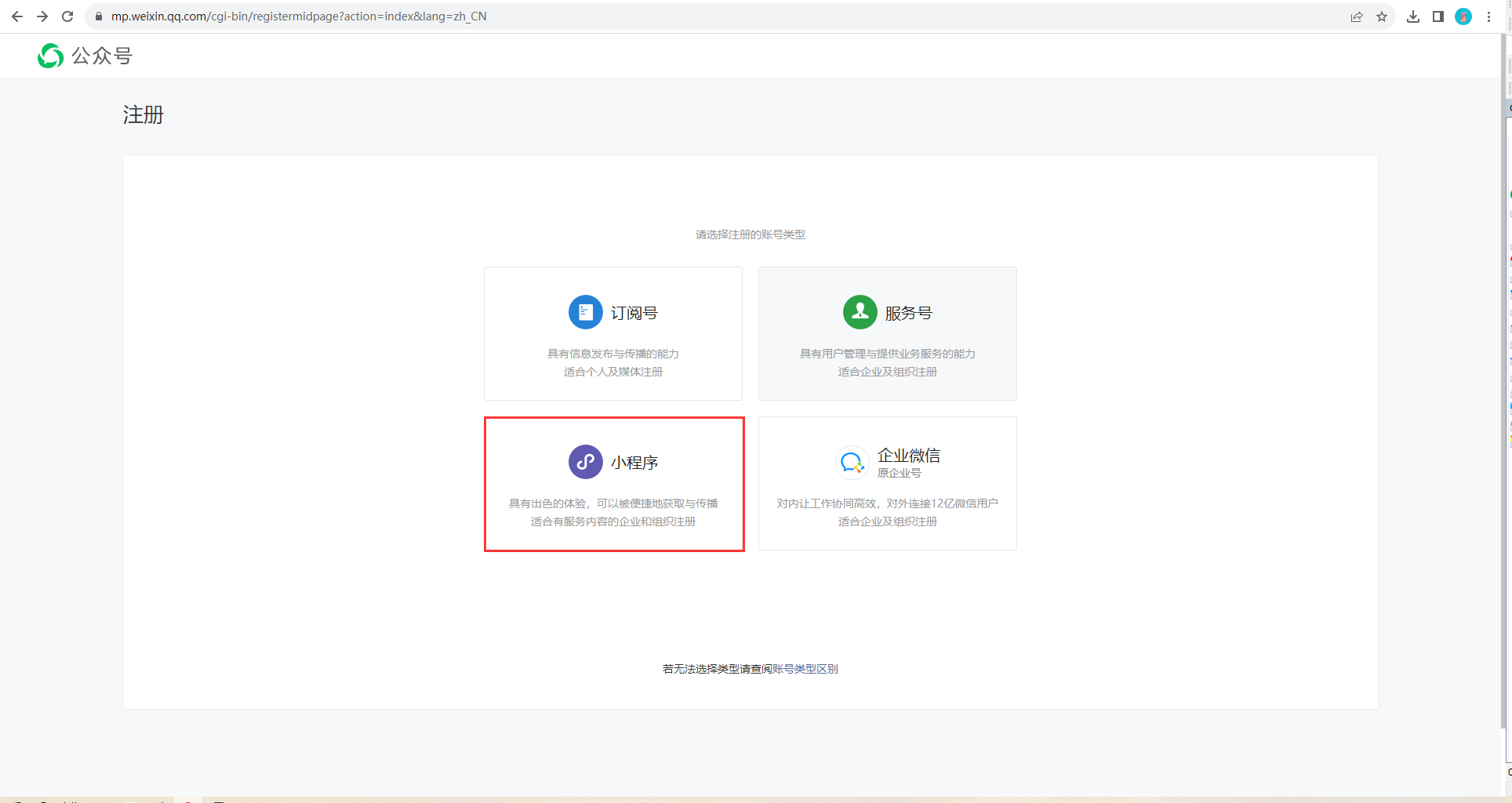Open browser downloads icon
1512x803 pixels.
click(1413, 16)
